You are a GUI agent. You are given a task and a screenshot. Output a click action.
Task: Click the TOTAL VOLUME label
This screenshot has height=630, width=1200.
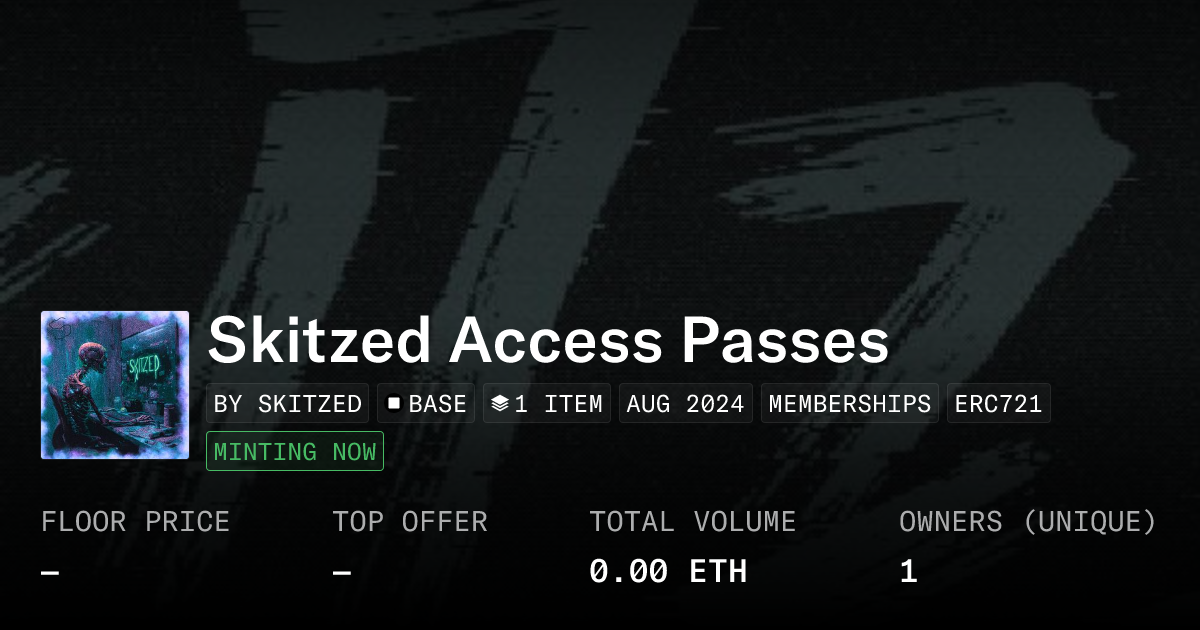(692, 522)
